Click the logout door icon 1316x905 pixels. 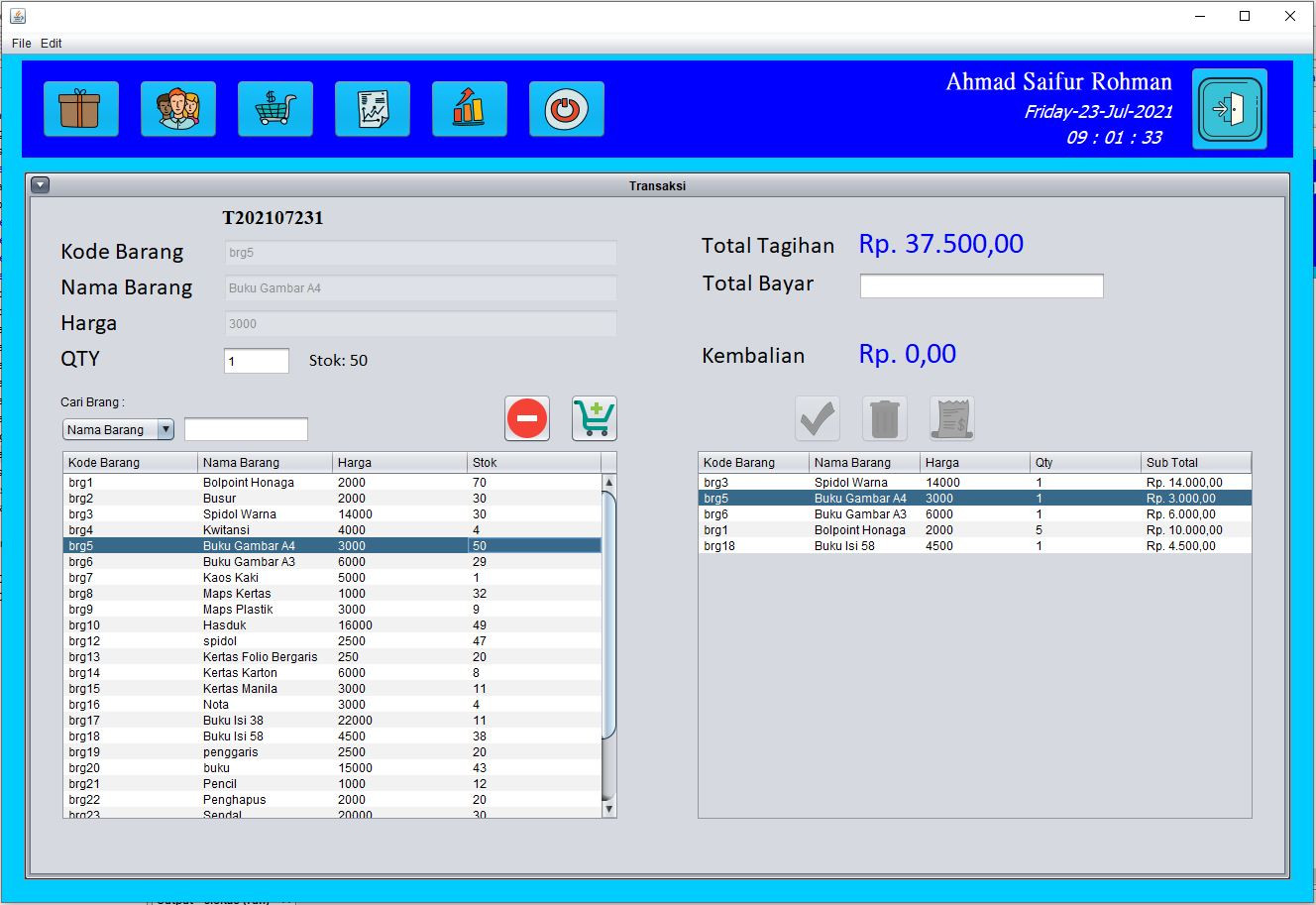tap(1229, 109)
